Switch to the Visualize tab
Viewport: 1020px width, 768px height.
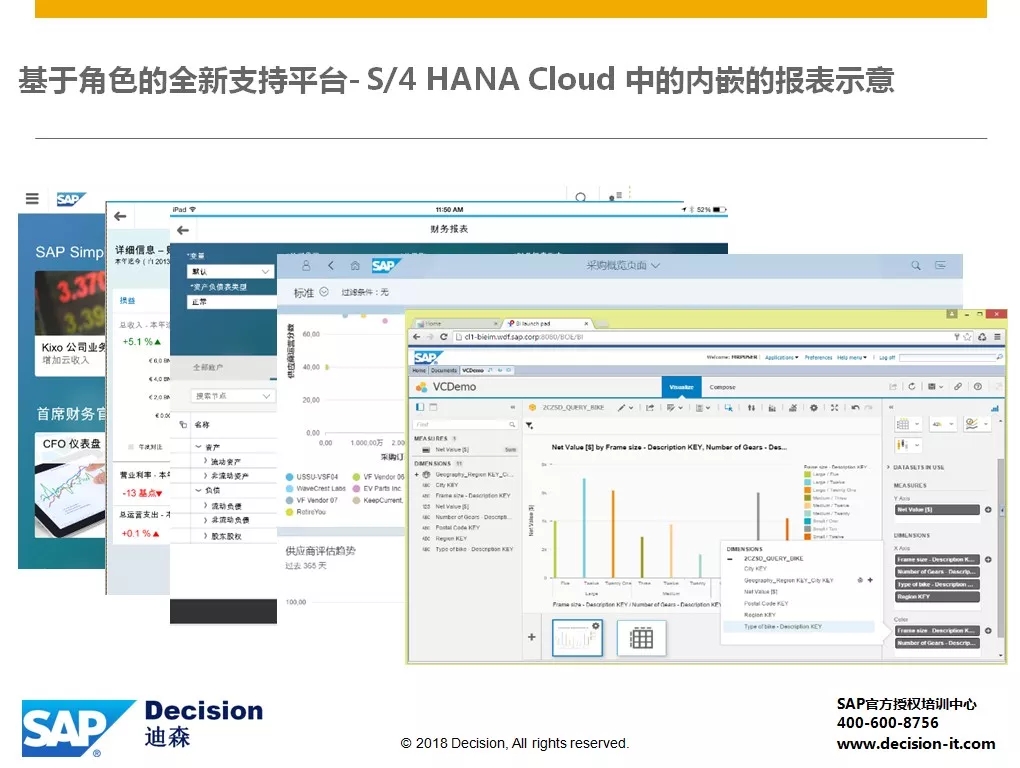tap(681, 387)
